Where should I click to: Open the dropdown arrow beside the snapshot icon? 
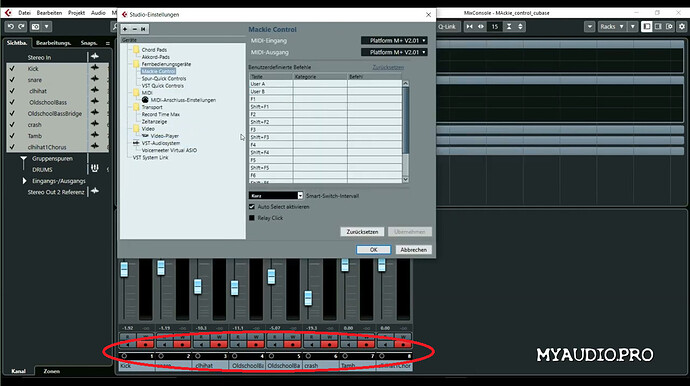tap(46, 27)
